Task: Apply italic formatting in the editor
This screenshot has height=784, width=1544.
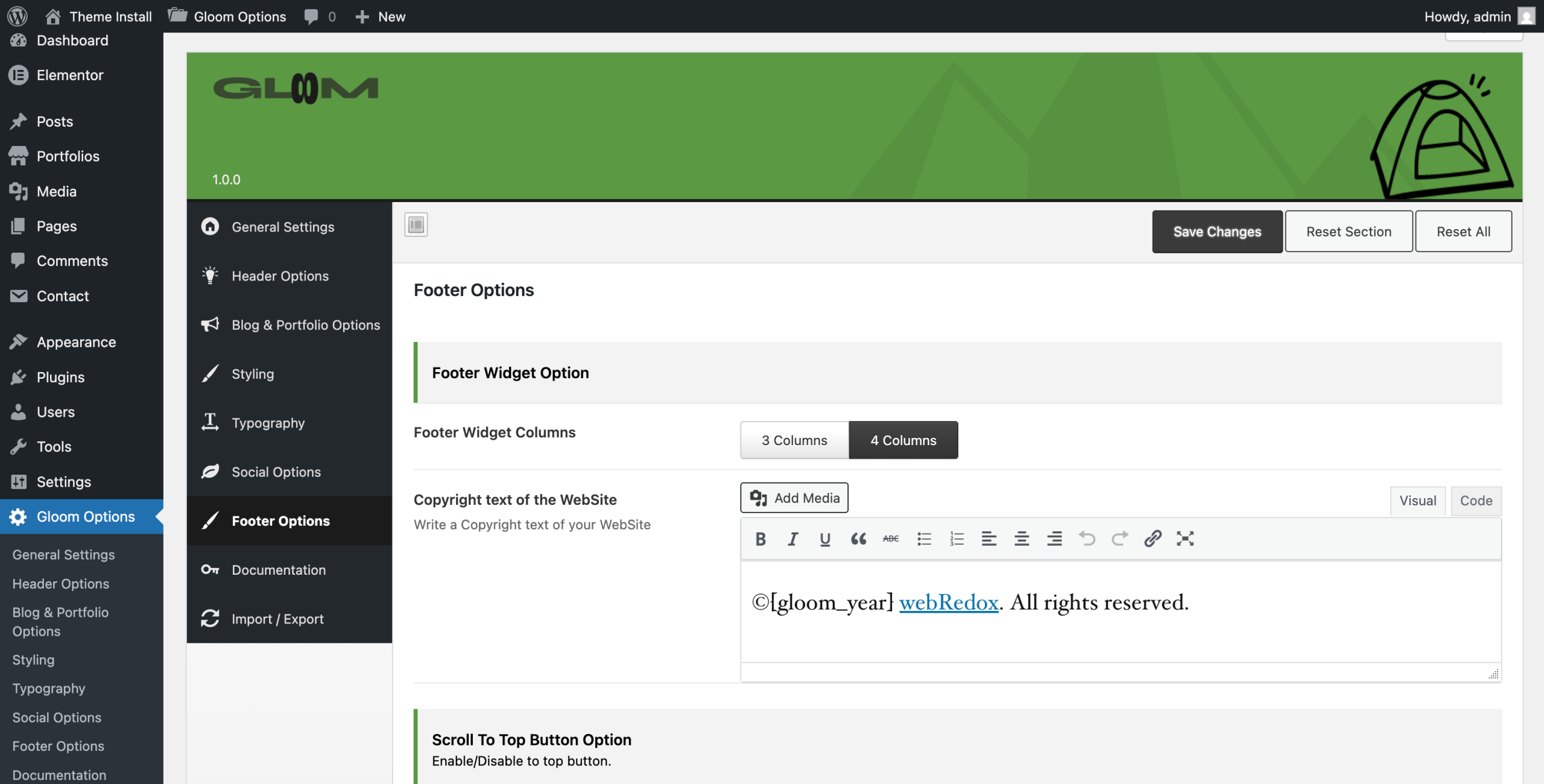Action: (x=793, y=539)
